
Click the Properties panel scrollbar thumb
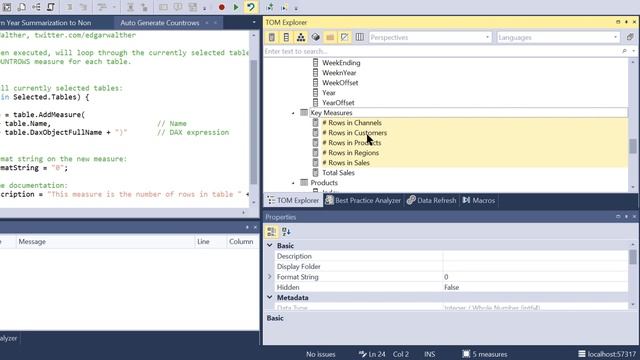click(x=633, y=257)
